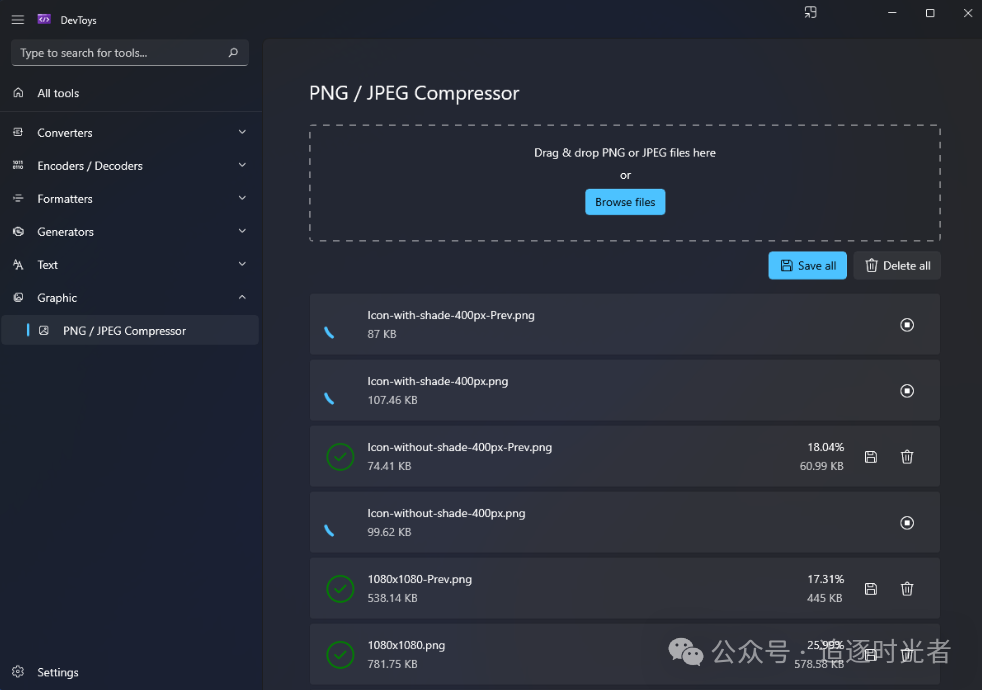Viewport: 982px width, 690px height.
Task: Click the green checkmark for 1080x1080.png
Action: click(340, 655)
